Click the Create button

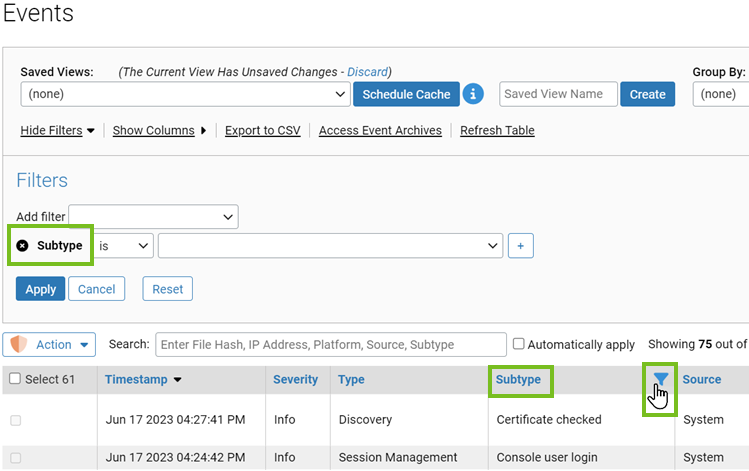[x=647, y=94]
